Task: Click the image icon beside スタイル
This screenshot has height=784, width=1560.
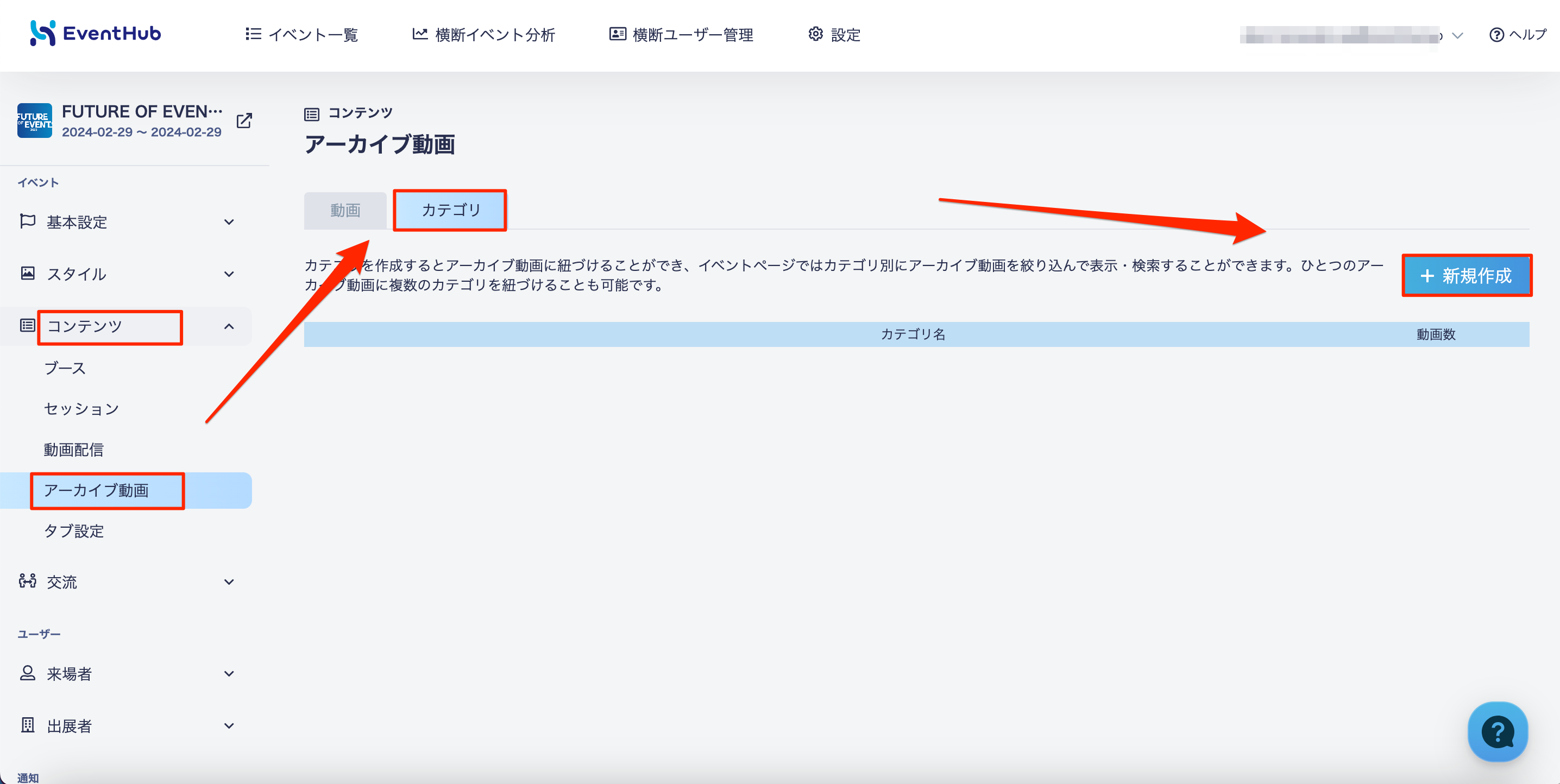Action: pos(27,274)
